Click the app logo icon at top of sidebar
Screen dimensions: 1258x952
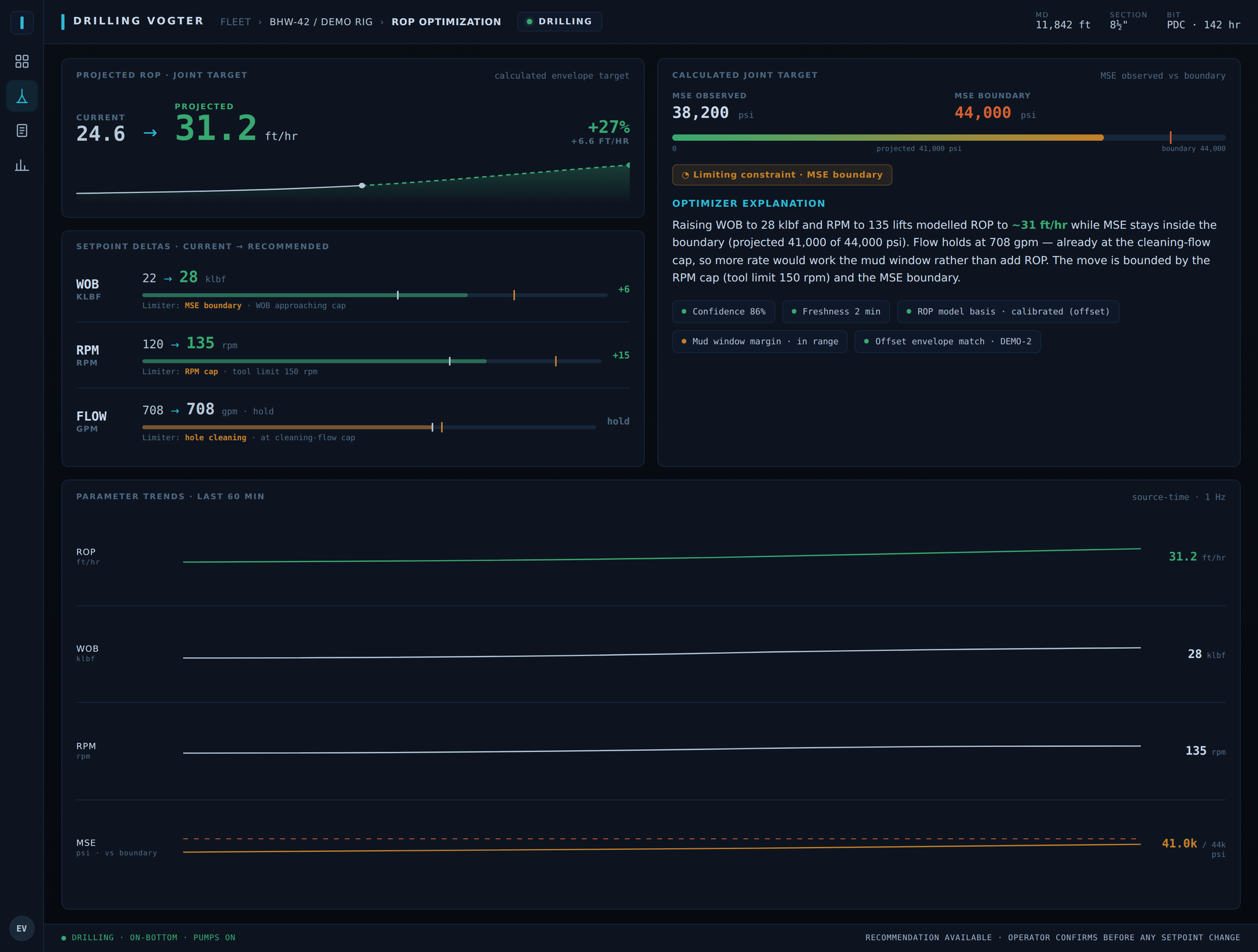[x=22, y=23]
